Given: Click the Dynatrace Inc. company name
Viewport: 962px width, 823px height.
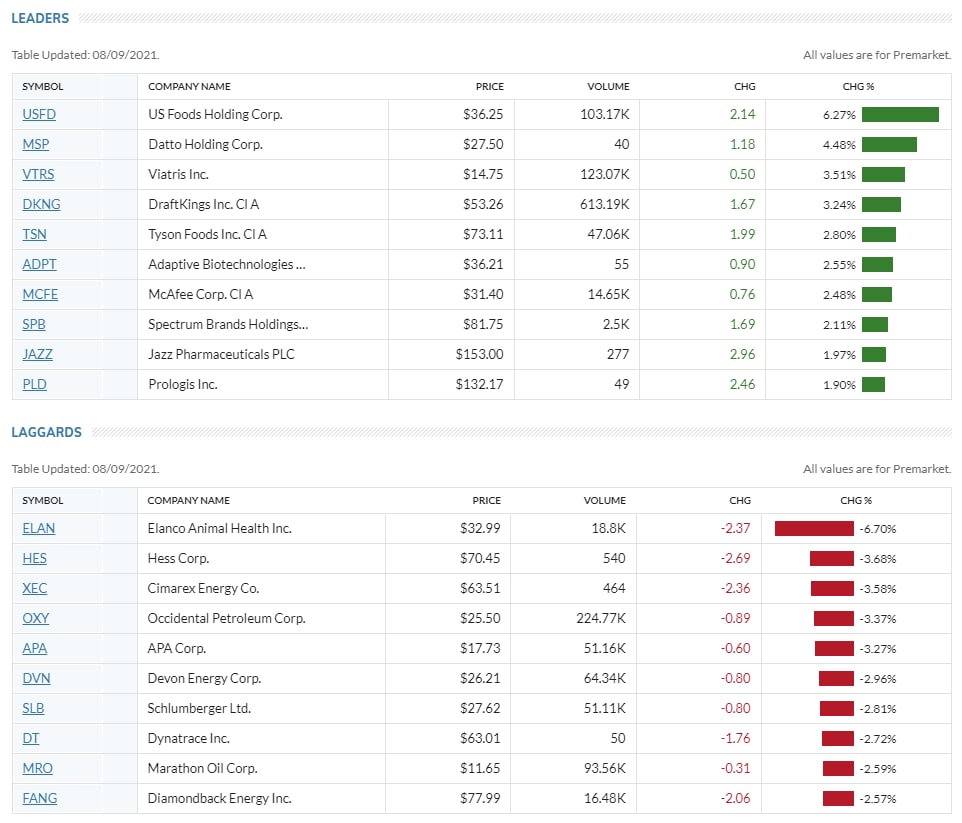Looking at the screenshot, I should [189, 739].
